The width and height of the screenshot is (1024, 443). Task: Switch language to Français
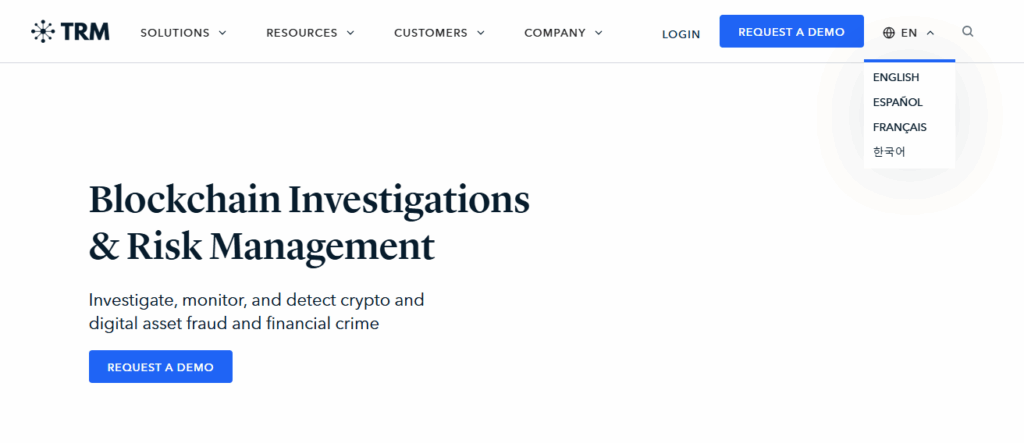tap(899, 127)
